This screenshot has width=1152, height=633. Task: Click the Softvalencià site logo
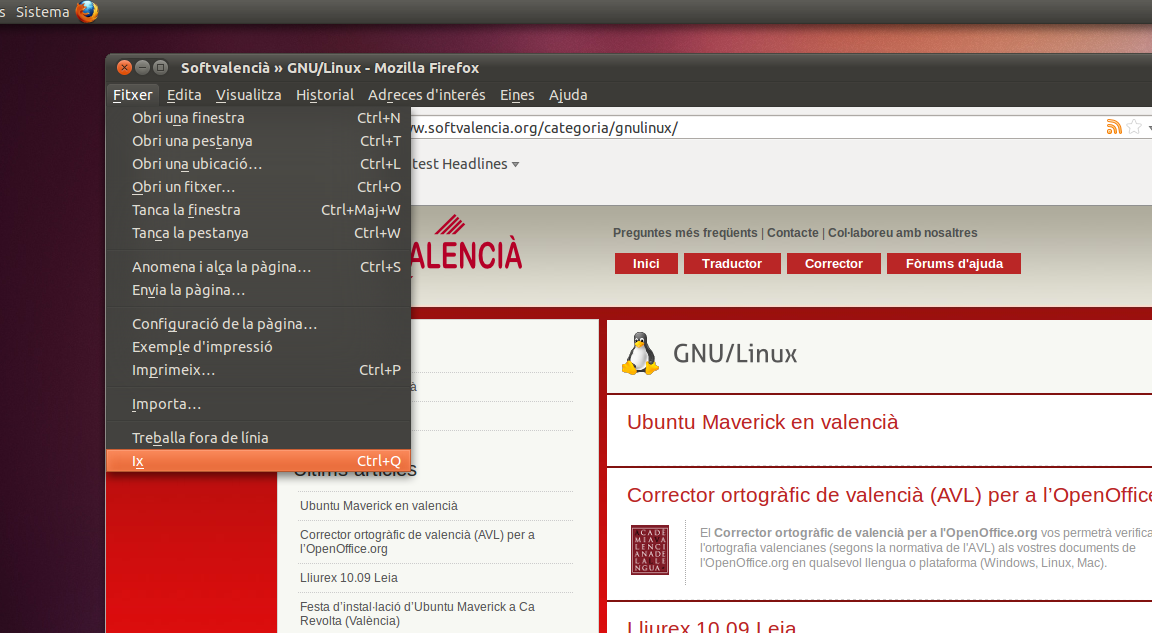click(x=466, y=244)
